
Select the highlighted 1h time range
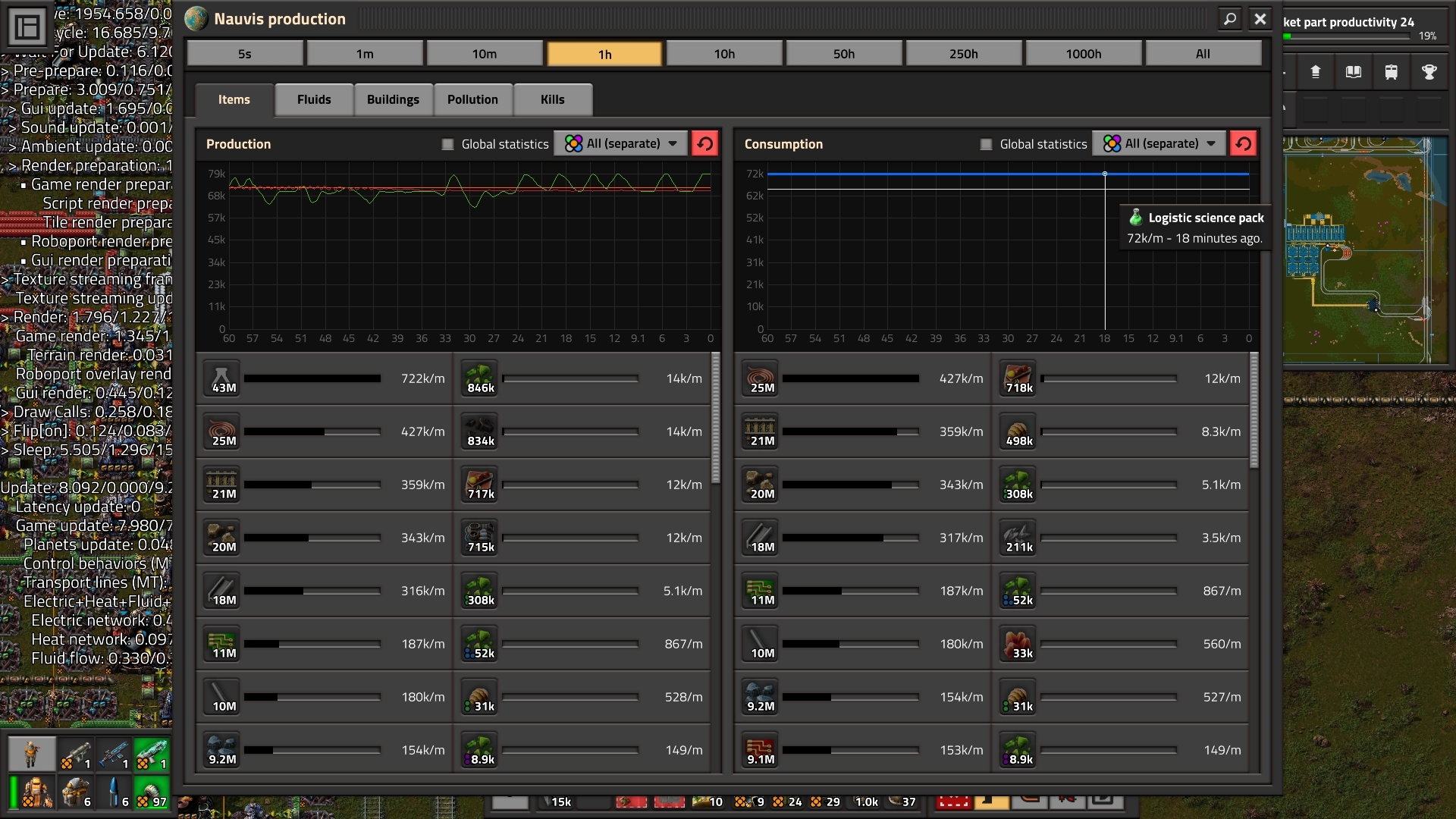[x=604, y=54]
